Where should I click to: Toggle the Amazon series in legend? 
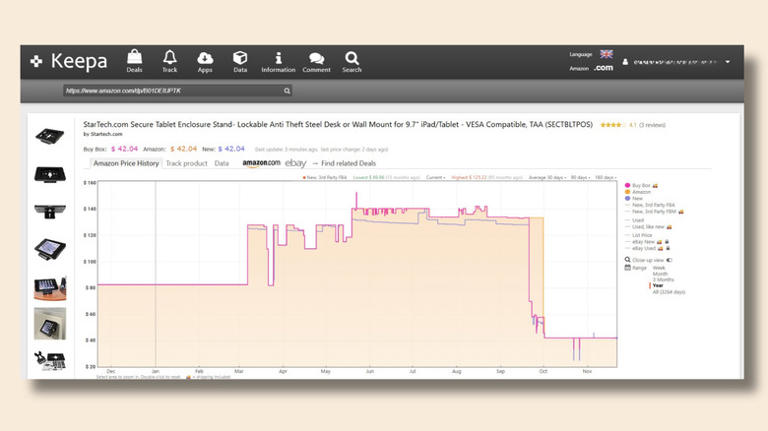pos(639,192)
